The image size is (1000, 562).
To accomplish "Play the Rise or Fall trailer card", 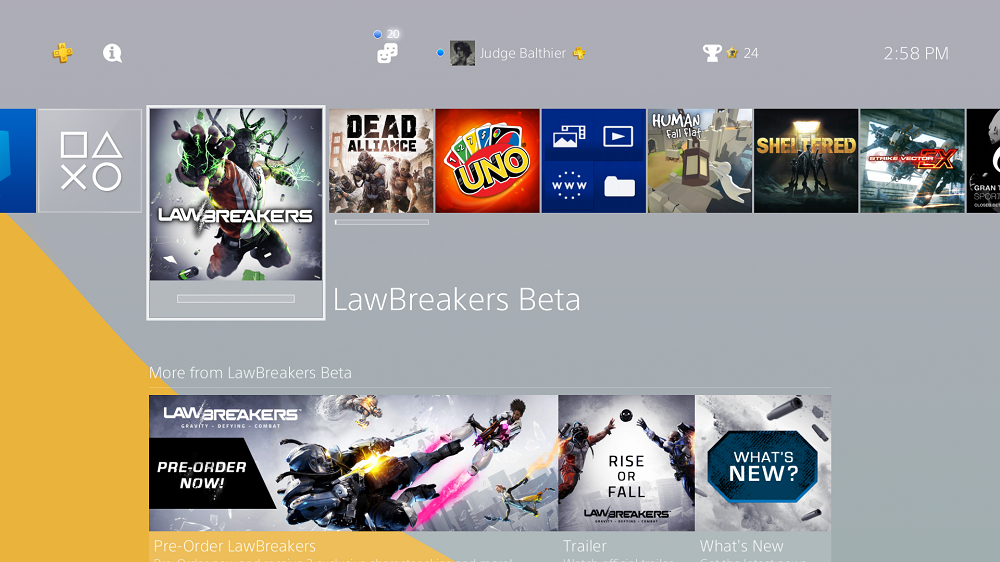I will click(x=626, y=463).
